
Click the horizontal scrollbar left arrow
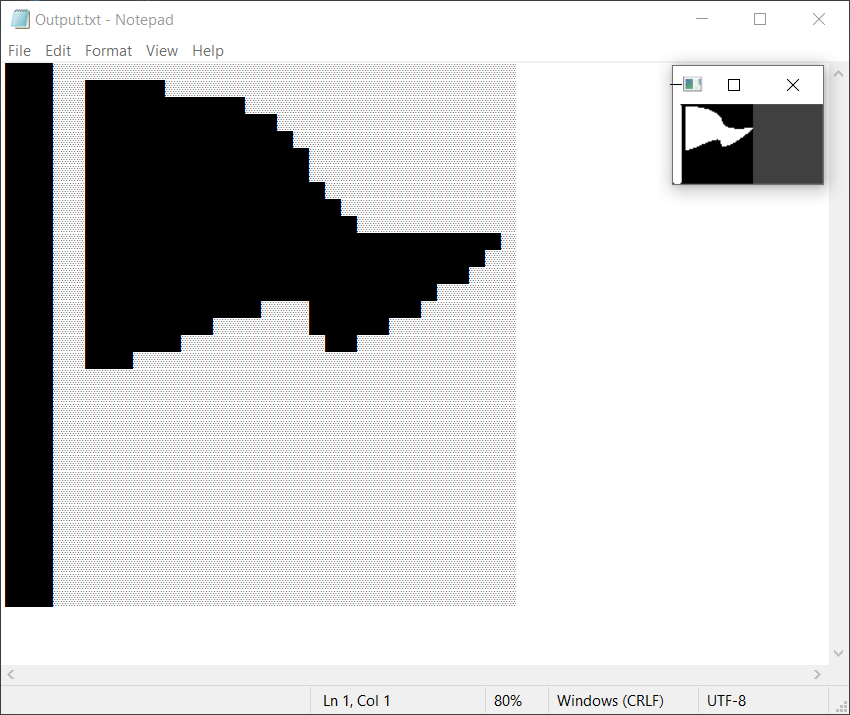pos(11,674)
